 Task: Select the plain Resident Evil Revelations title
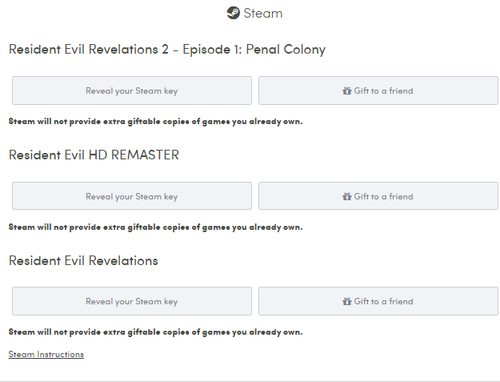[x=83, y=261]
